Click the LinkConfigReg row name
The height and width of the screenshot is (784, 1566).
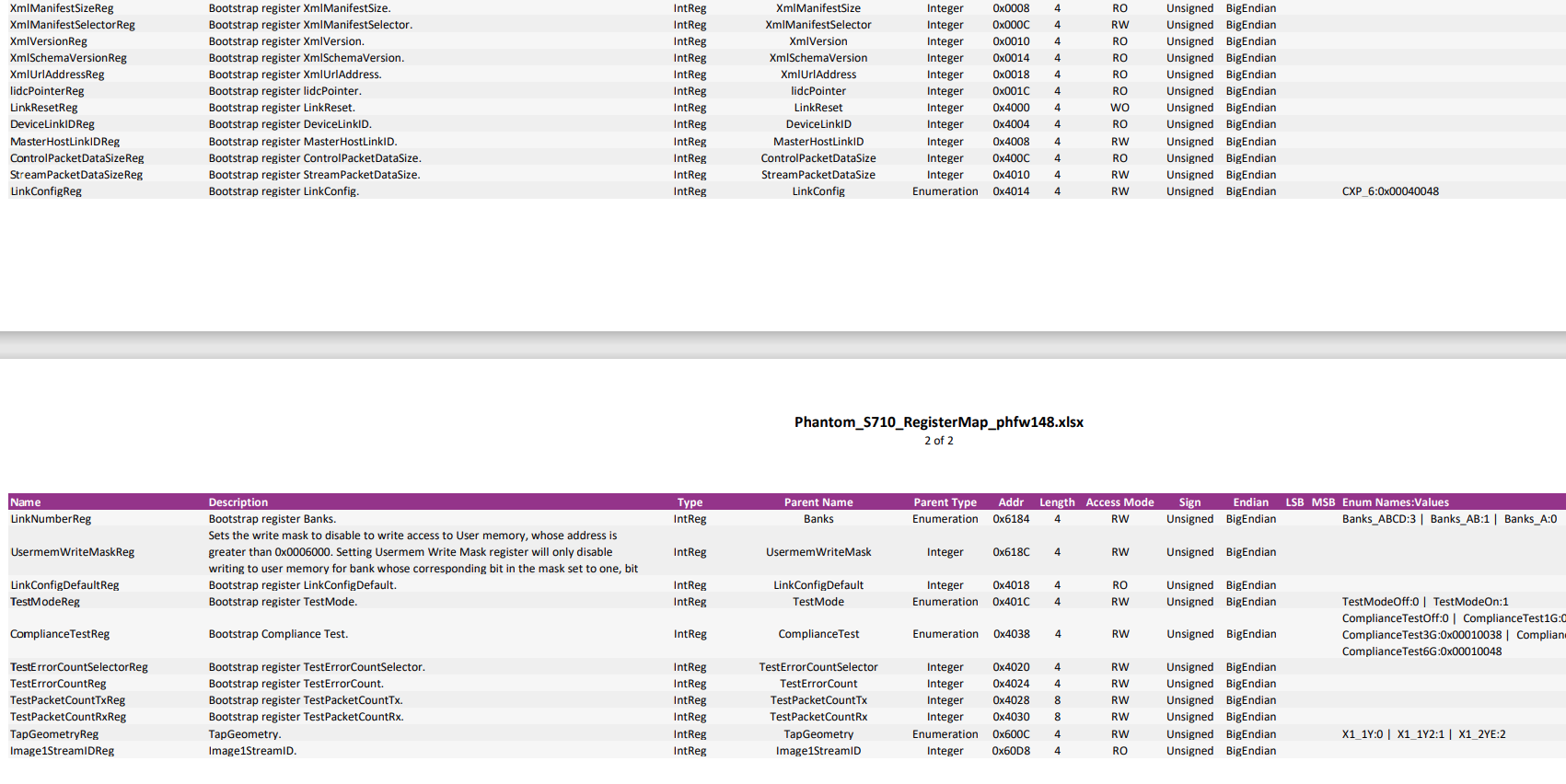click(x=46, y=191)
